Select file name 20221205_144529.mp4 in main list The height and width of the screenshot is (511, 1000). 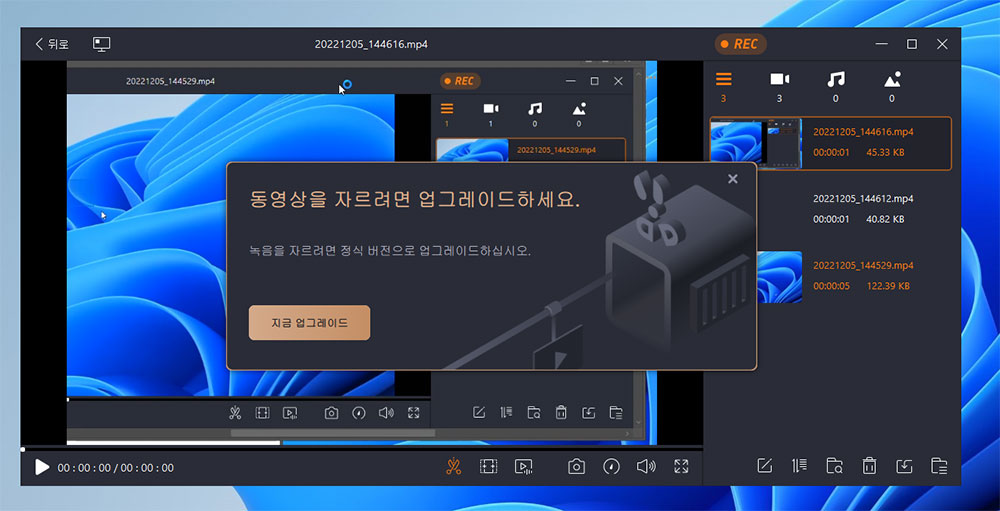pos(863,265)
